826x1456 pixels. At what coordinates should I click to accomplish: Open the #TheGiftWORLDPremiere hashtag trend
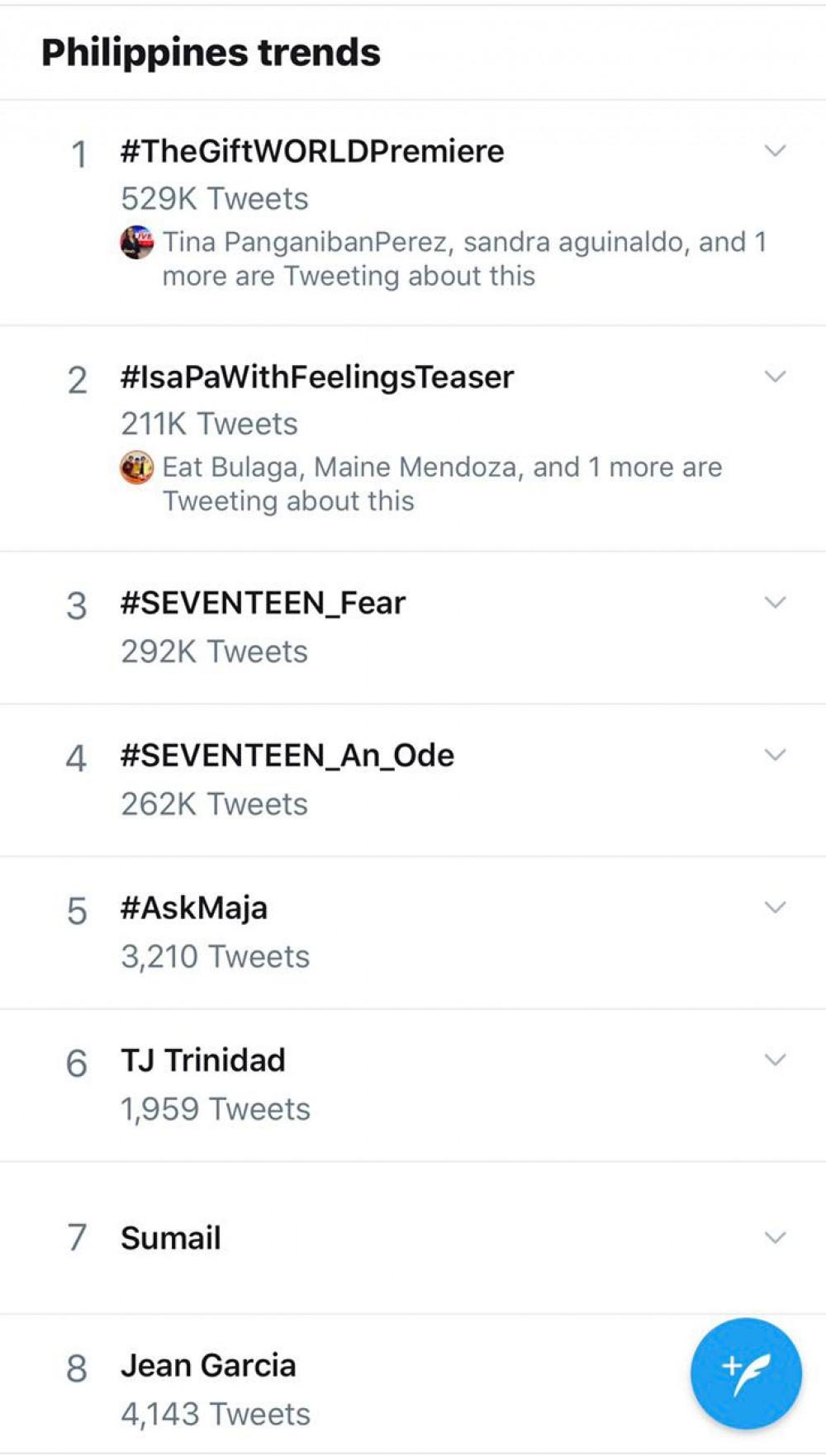pos(312,151)
